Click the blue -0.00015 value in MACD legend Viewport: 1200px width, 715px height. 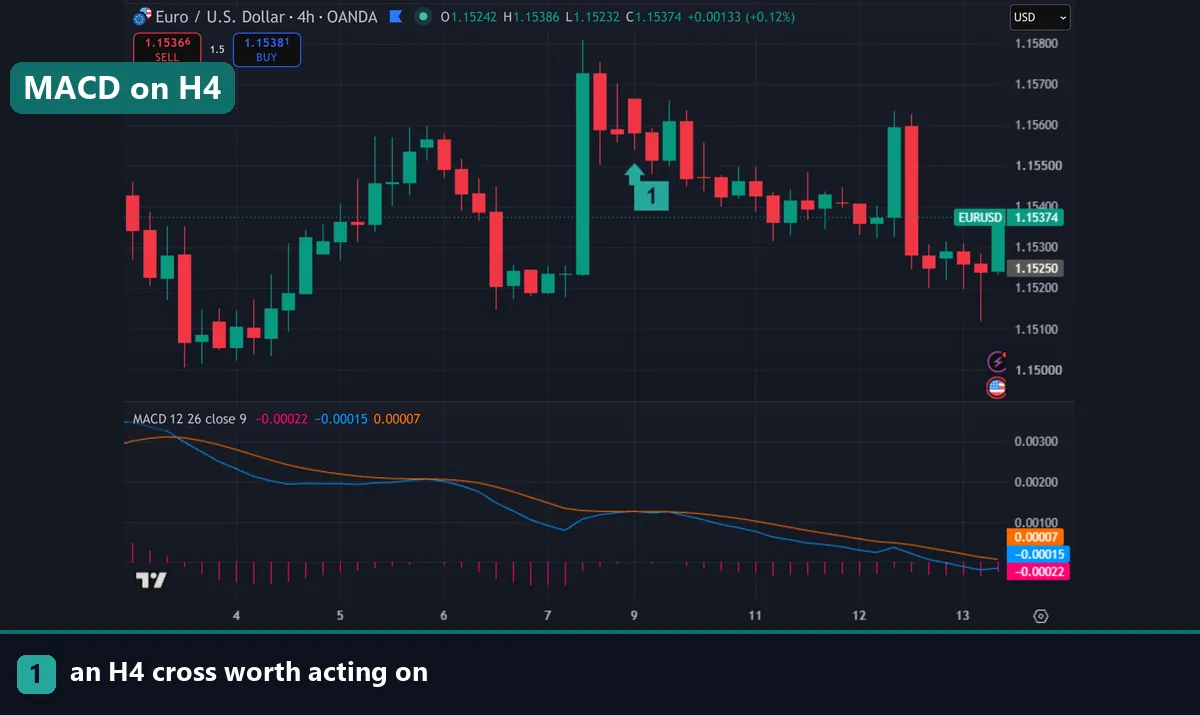(x=343, y=419)
